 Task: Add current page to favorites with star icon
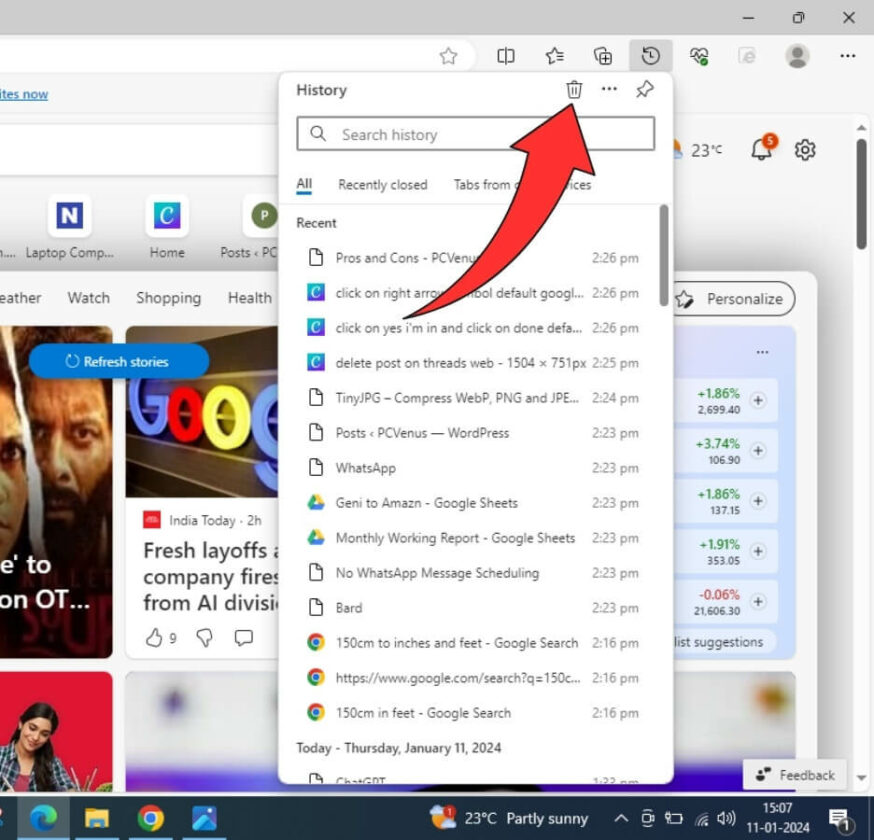pos(450,56)
